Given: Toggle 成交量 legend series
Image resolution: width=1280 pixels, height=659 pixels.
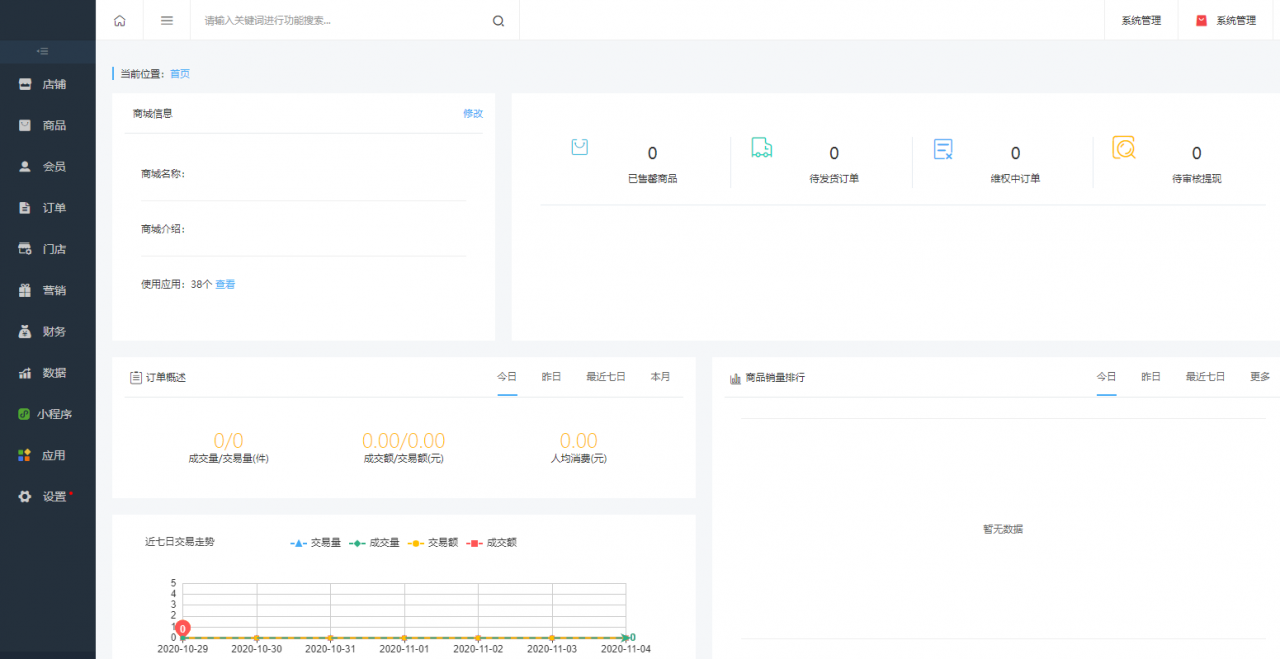Looking at the screenshot, I should pyautogui.click(x=374, y=543).
